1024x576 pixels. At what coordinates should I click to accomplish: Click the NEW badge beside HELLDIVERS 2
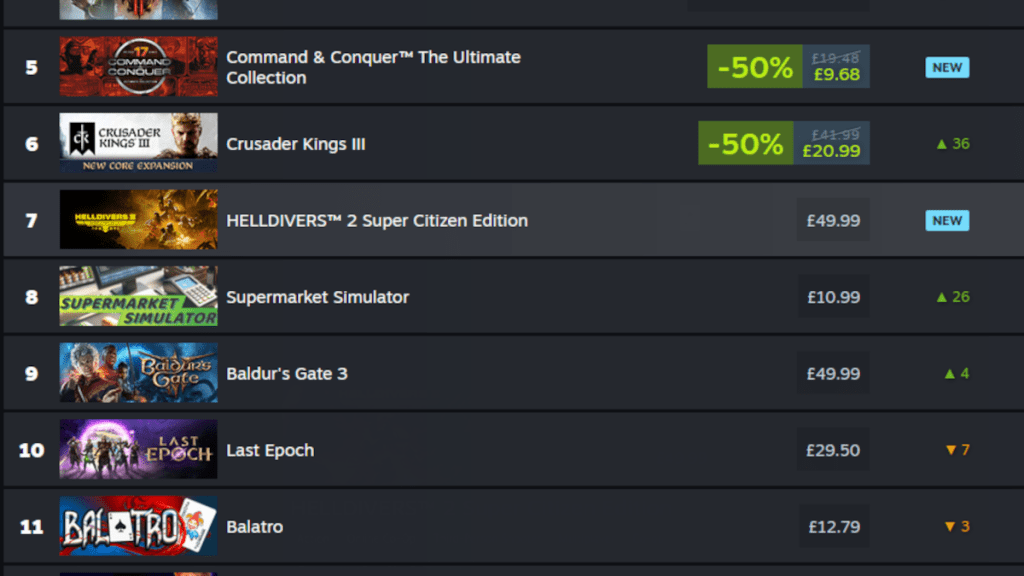(x=946, y=220)
